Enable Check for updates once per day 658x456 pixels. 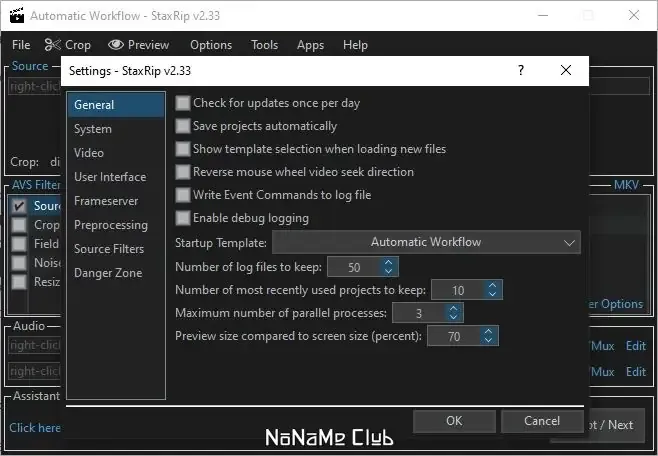183,103
